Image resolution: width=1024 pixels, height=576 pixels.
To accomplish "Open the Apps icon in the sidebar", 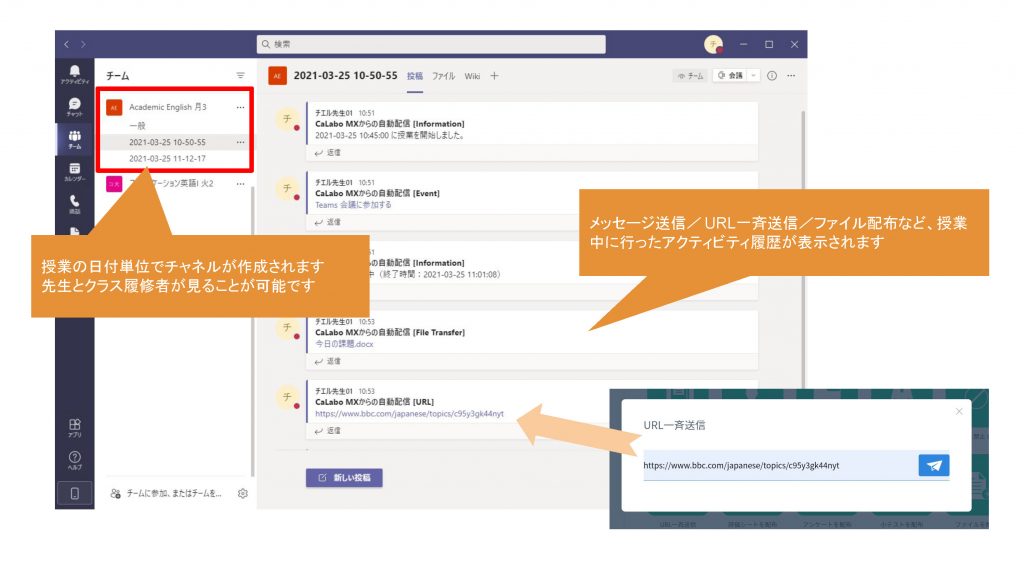I will pyautogui.click(x=74, y=428).
